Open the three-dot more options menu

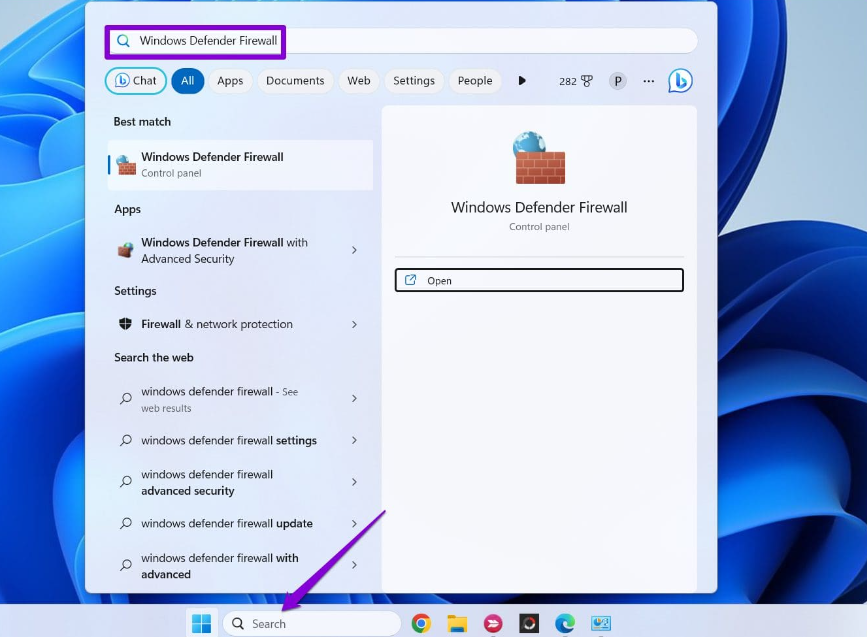point(649,81)
